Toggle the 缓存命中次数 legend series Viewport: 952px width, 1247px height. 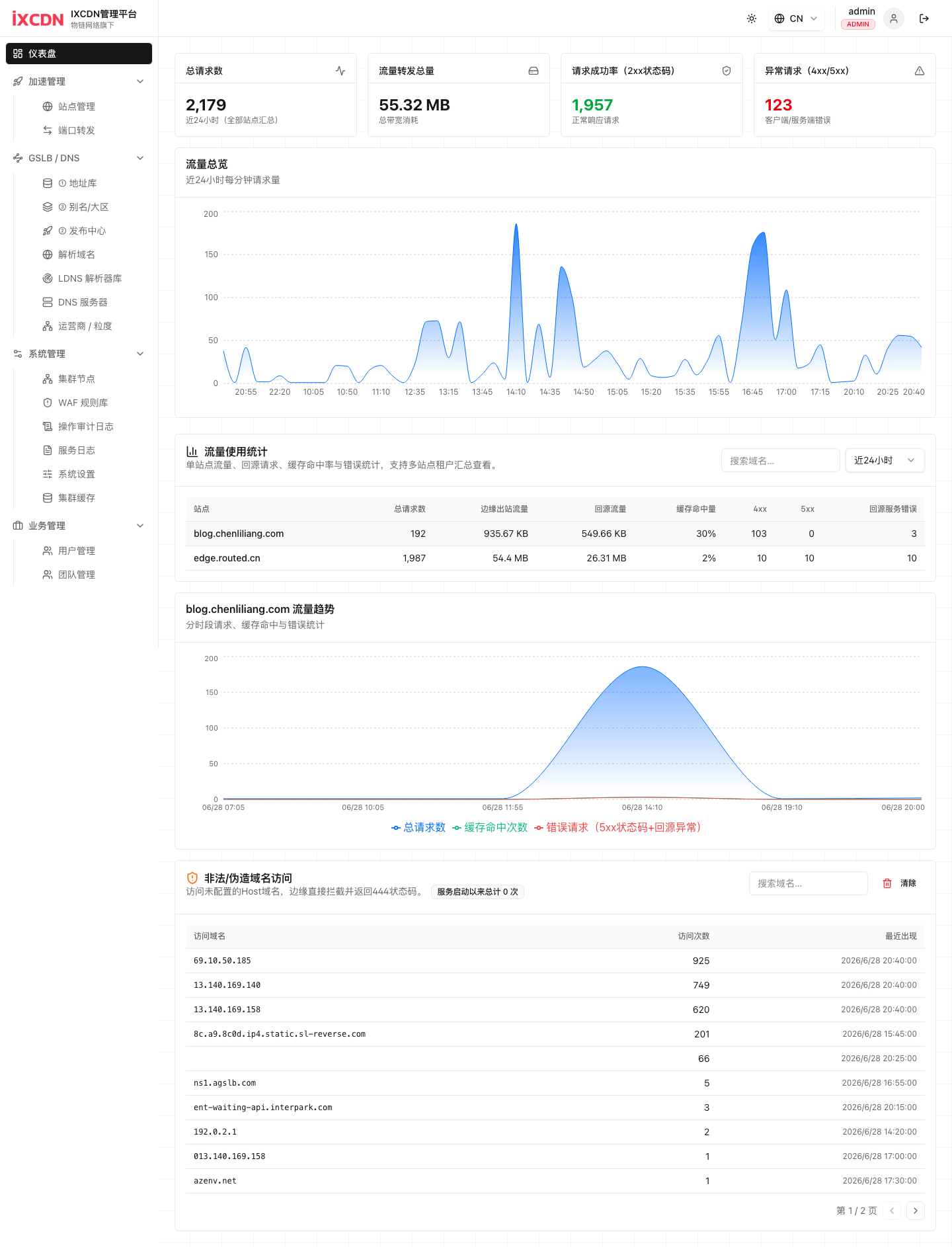490,827
